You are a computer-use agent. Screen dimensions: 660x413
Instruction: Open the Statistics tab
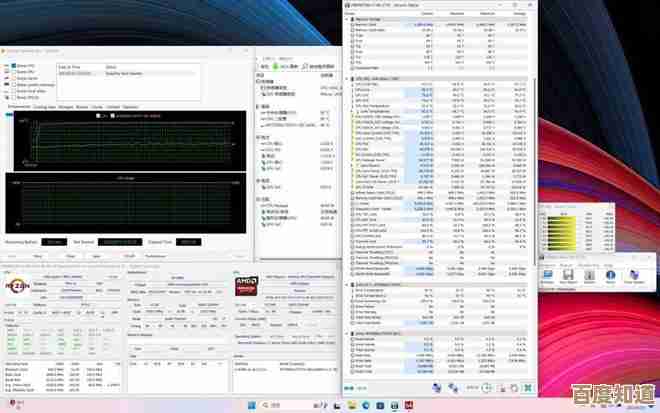(130, 106)
